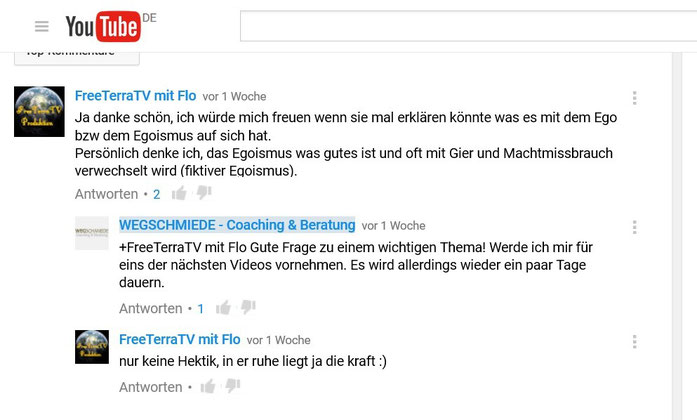Like the 'nur keine Hektik' comment
Image resolution: width=697 pixels, height=420 pixels.
pyautogui.click(x=208, y=386)
